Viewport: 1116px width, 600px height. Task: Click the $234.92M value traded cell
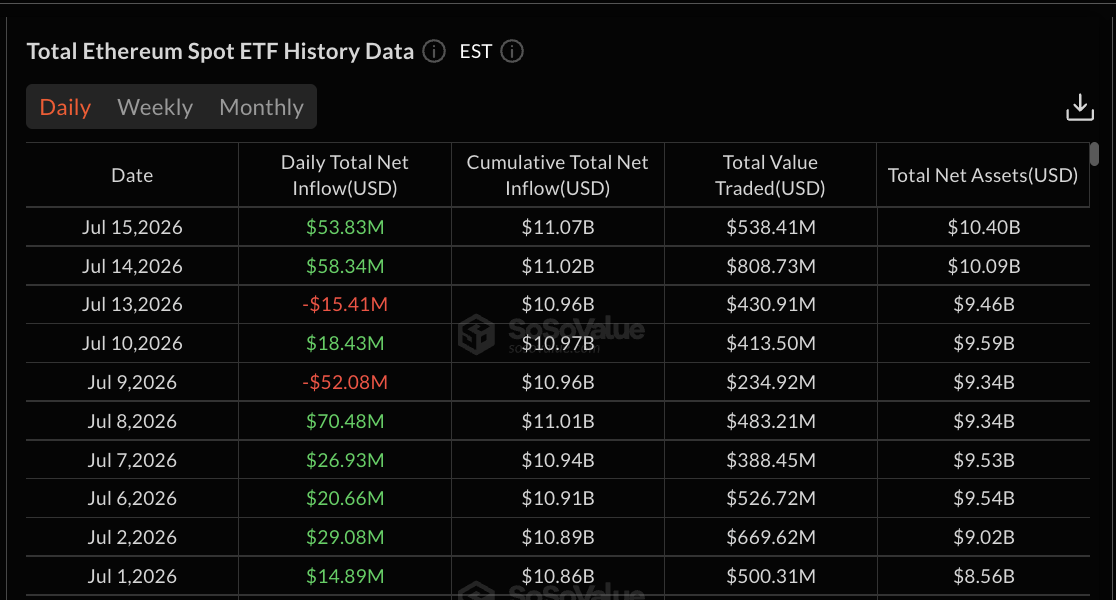click(x=771, y=382)
